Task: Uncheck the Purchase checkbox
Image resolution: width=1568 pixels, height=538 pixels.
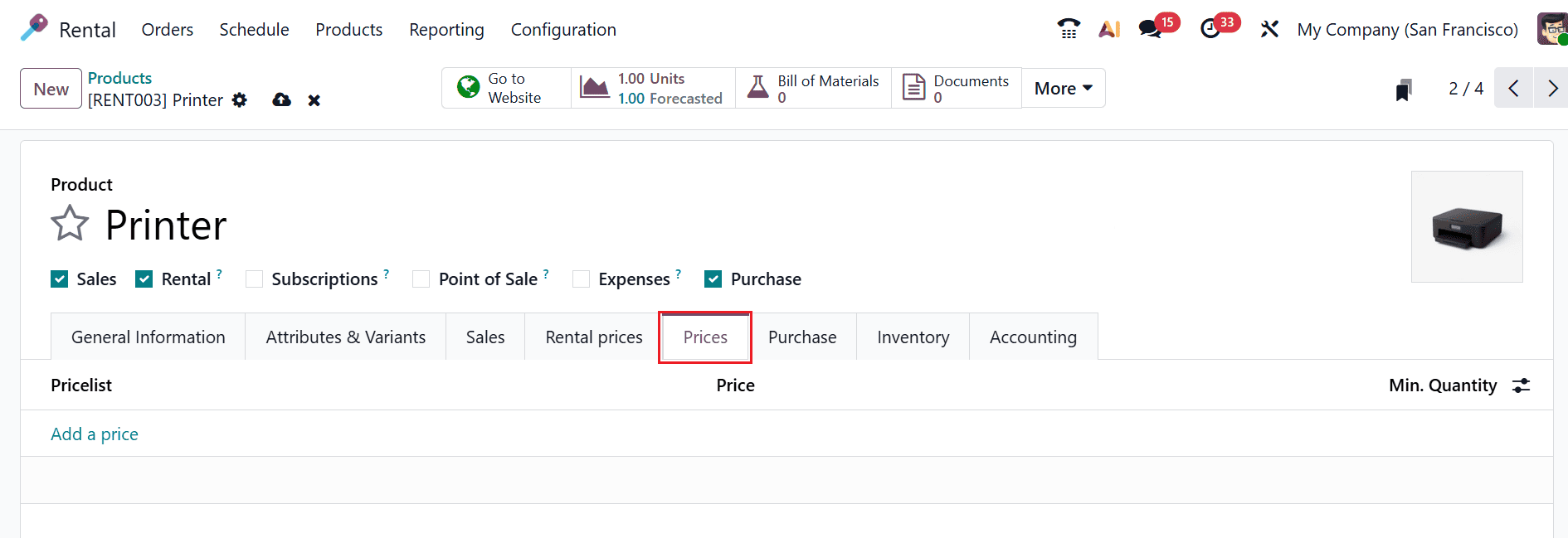Action: tap(713, 279)
